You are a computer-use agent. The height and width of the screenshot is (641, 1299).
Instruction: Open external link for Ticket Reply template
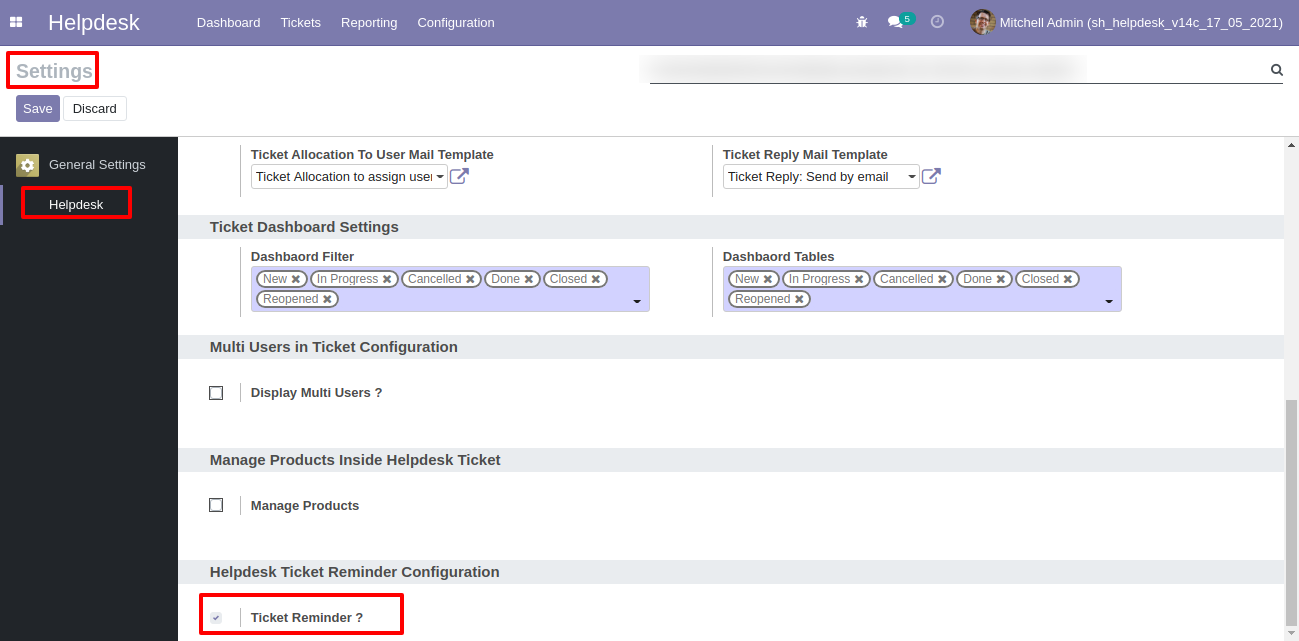click(x=931, y=177)
